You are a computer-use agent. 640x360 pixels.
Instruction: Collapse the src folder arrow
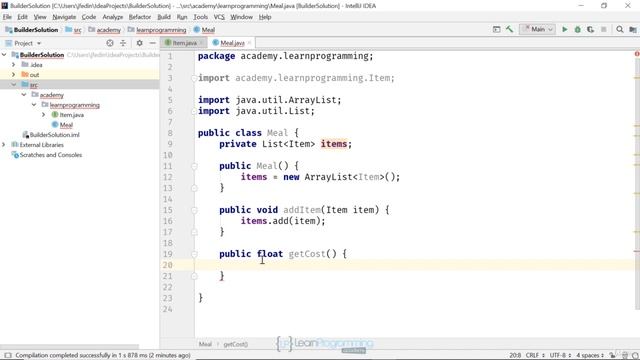point(14,84)
